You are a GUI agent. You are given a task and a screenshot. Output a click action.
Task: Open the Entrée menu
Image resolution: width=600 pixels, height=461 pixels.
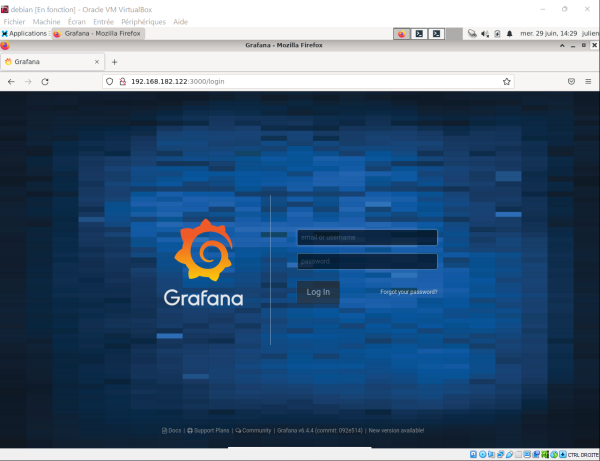pyautogui.click(x=103, y=22)
